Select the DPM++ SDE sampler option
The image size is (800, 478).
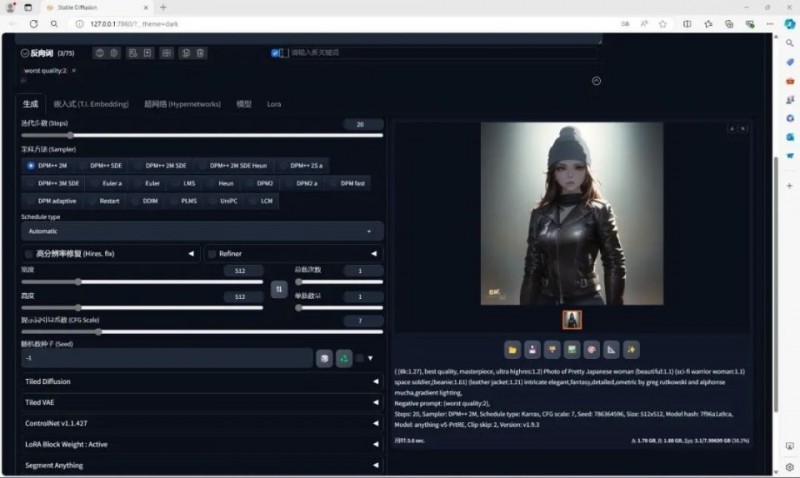click(x=105, y=165)
